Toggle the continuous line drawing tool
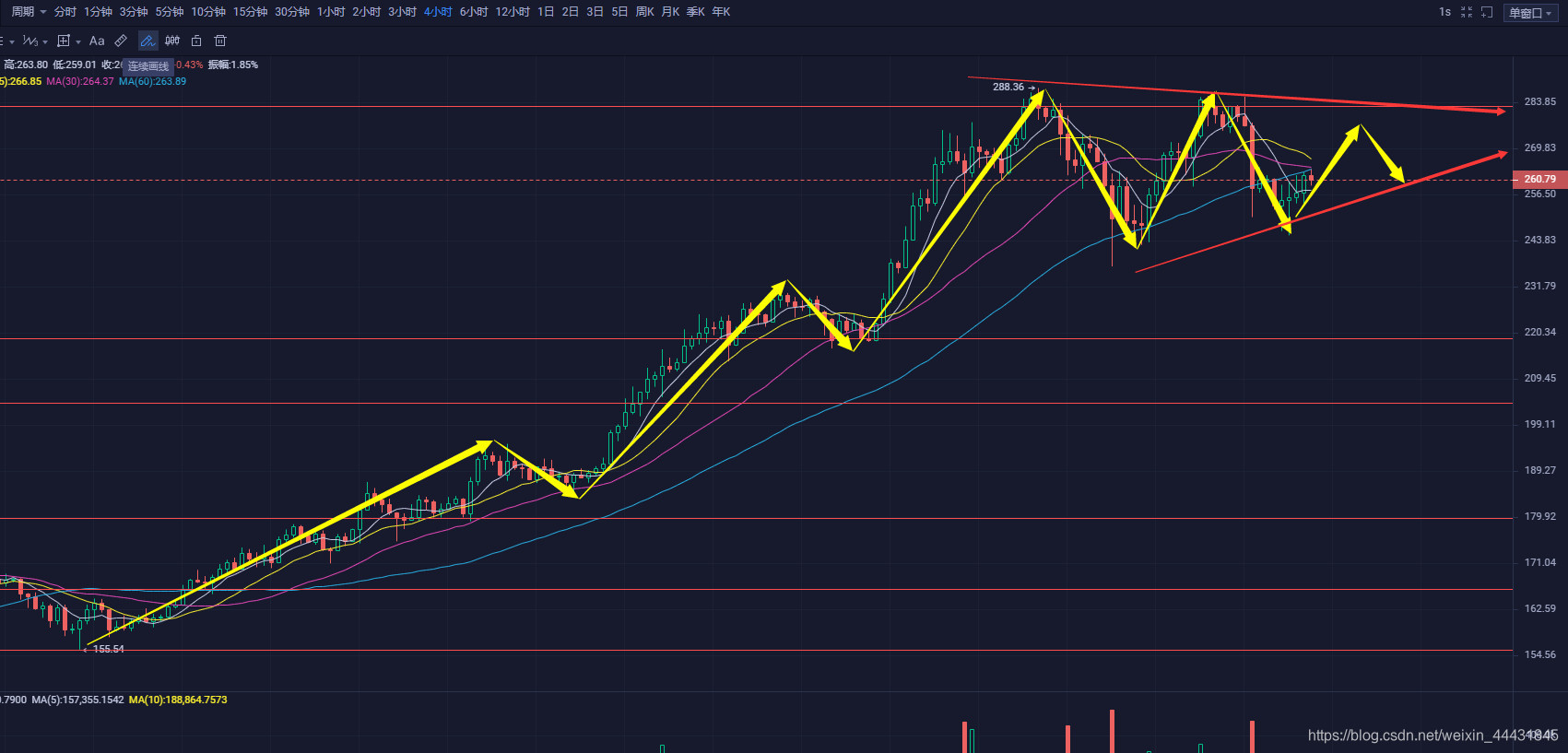This screenshot has width=1568, height=753. tap(147, 41)
